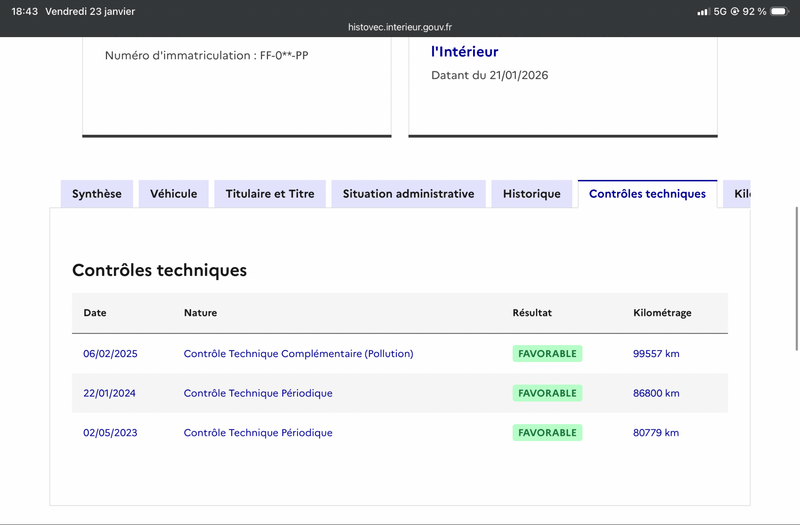This screenshot has height=525, width=800.
Task: Tap the histovec.interieur.gouv.fr address bar
Action: [400, 28]
